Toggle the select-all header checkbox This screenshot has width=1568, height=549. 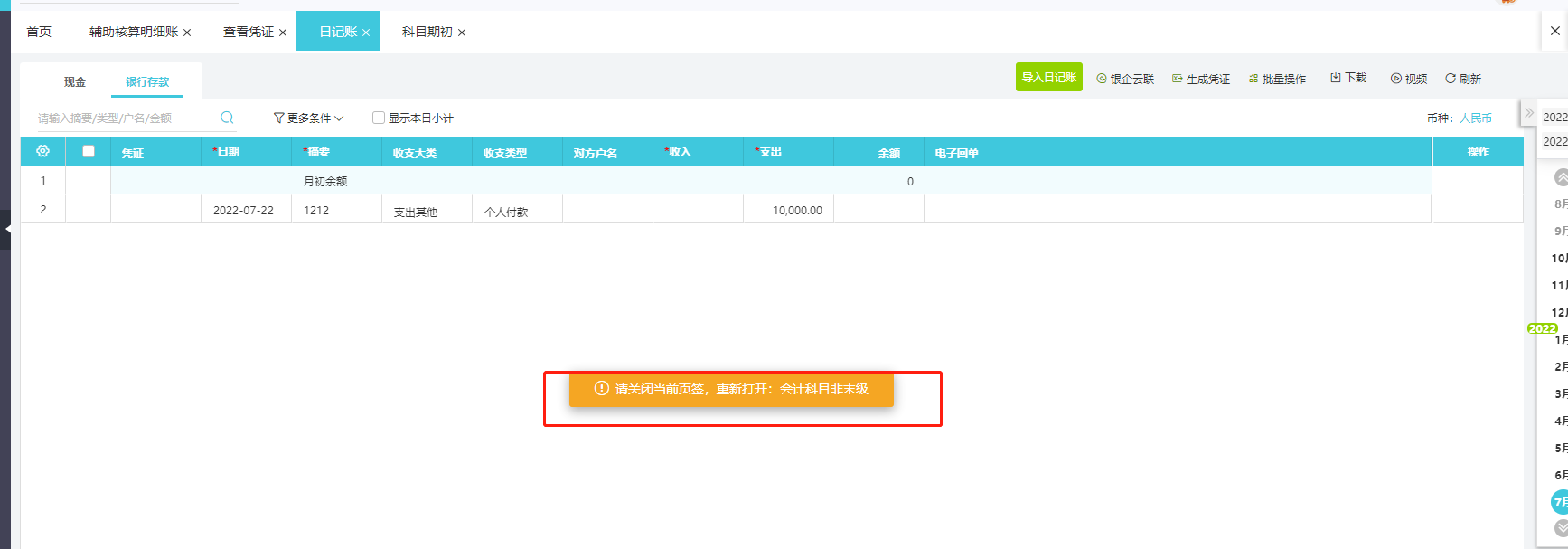(x=89, y=151)
